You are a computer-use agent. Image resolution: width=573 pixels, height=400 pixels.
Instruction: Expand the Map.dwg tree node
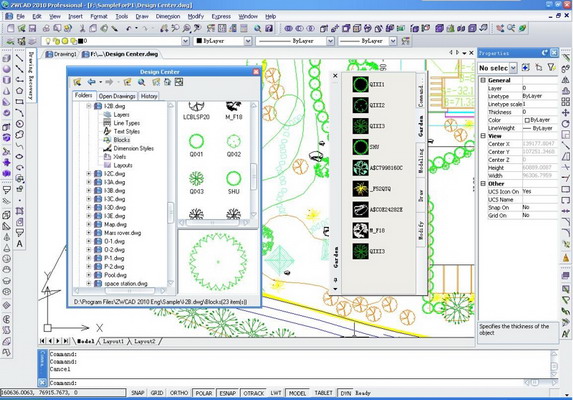click(x=89, y=224)
